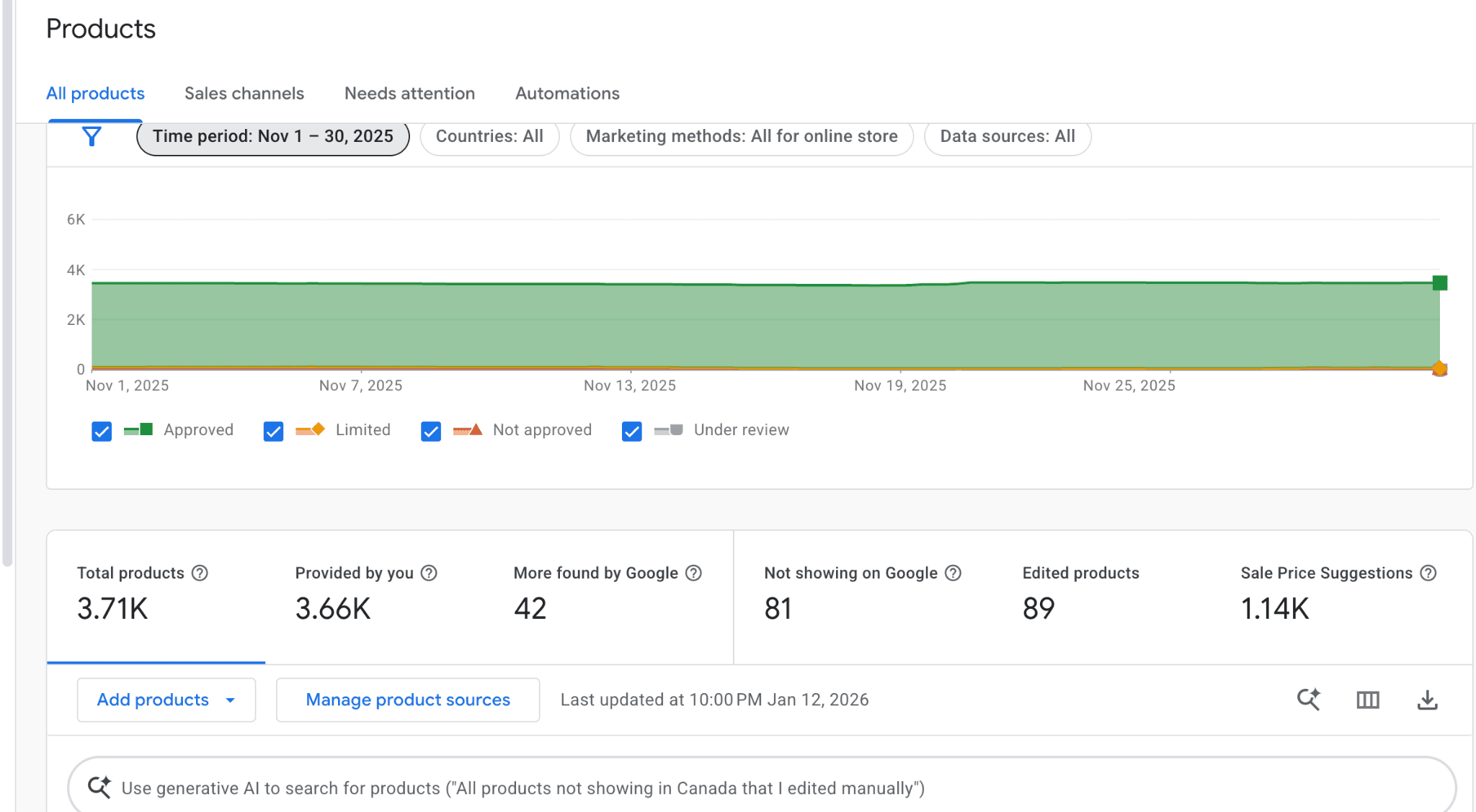Click the blue filter funnel icon
This screenshot has width=1476, height=812.
click(92, 136)
